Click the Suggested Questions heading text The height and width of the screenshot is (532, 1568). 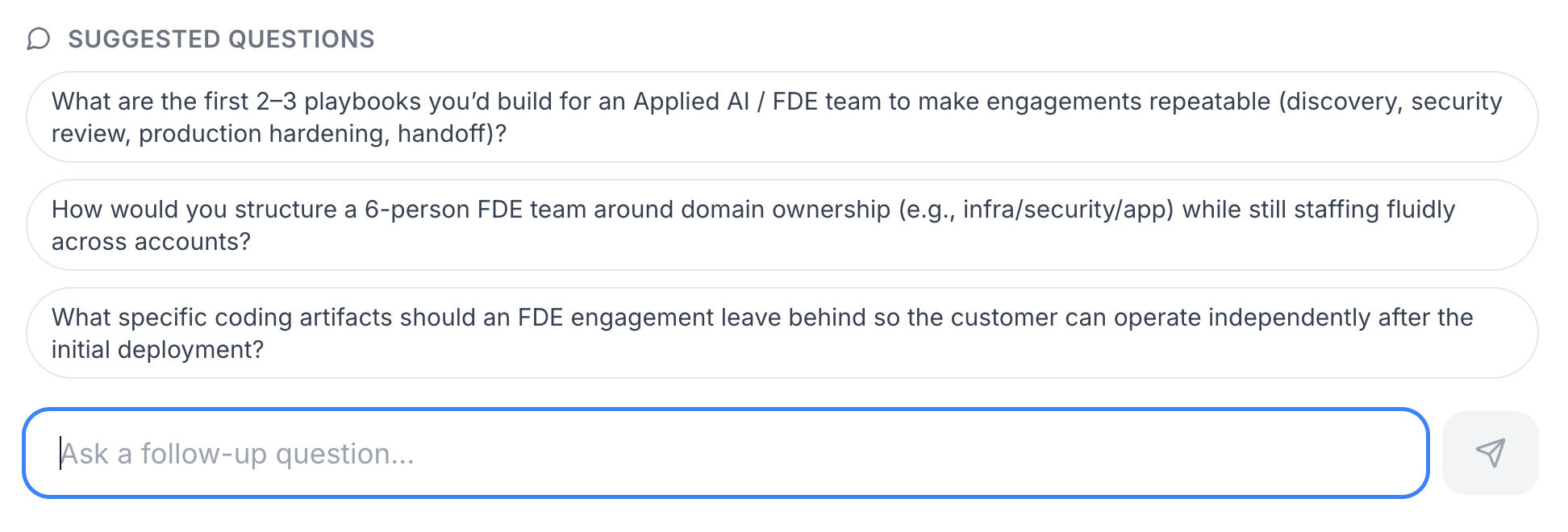tap(221, 39)
